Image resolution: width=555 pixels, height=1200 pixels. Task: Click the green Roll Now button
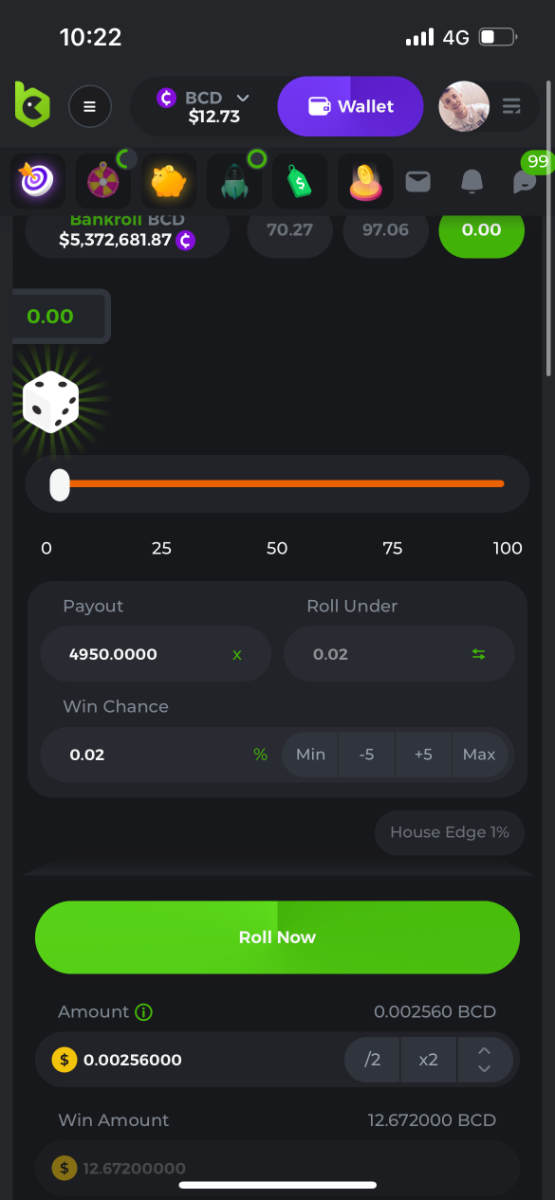coord(277,937)
